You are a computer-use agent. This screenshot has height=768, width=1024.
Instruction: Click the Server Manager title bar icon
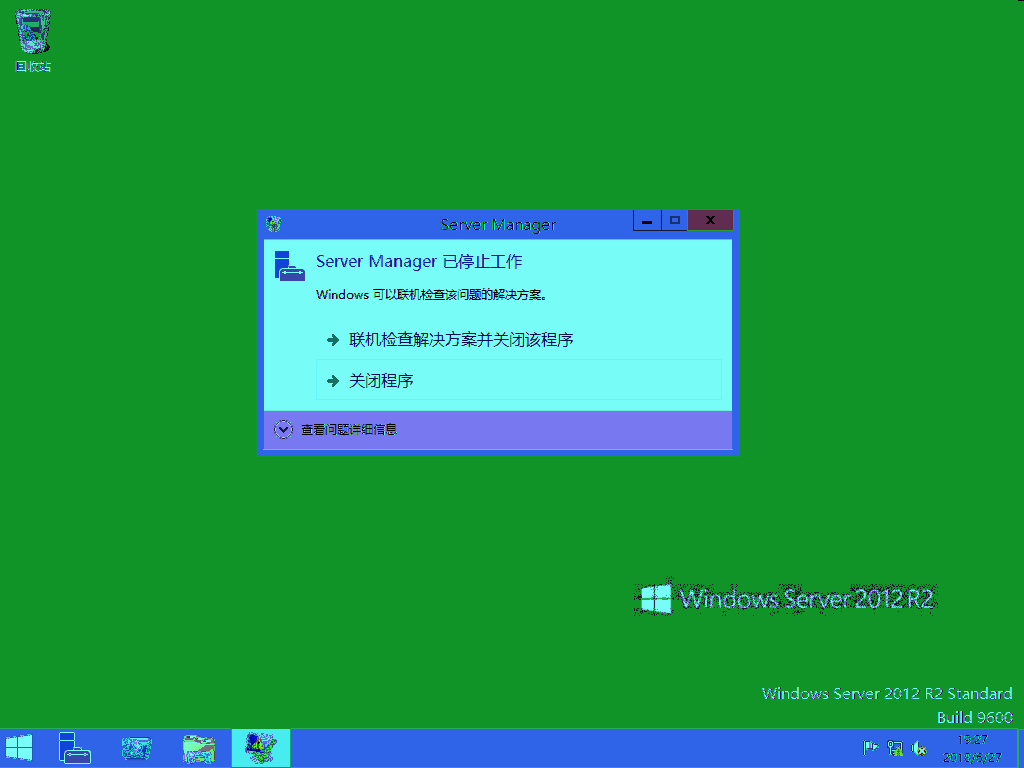[274, 224]
